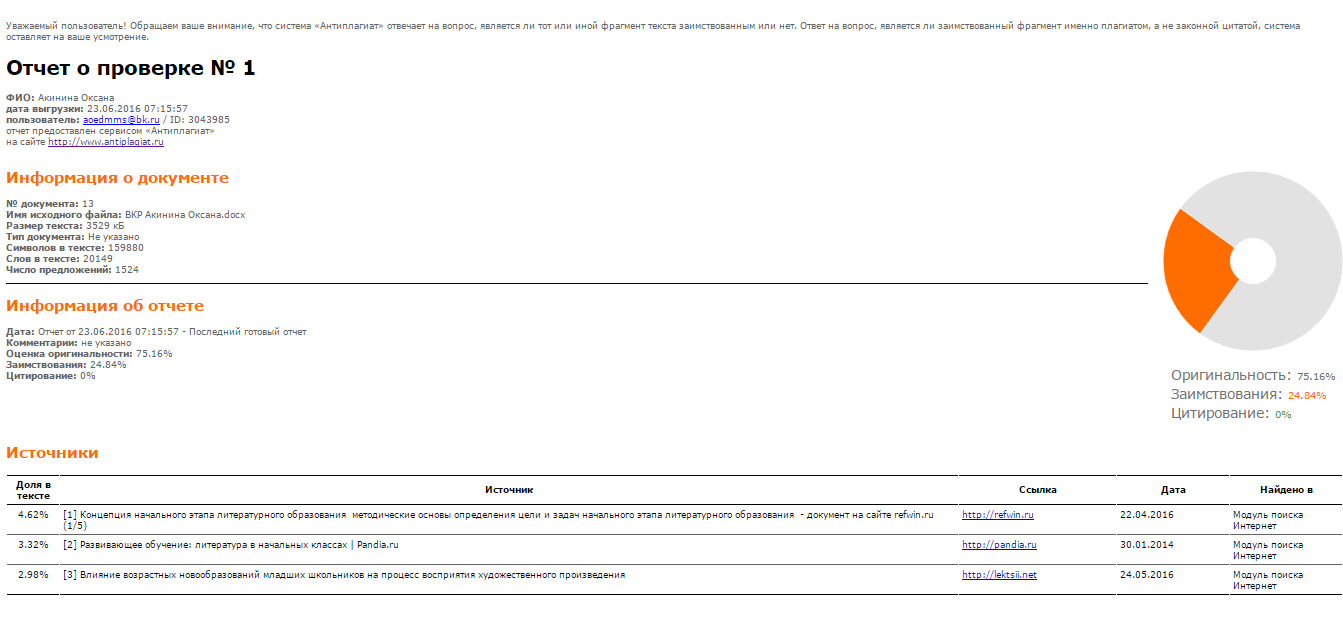Image resolution: width=1343 pixels, height=628 pixels.
Task: Click the 'Источники' section heading
Action: pyautogui.click(x=52, y=453)
